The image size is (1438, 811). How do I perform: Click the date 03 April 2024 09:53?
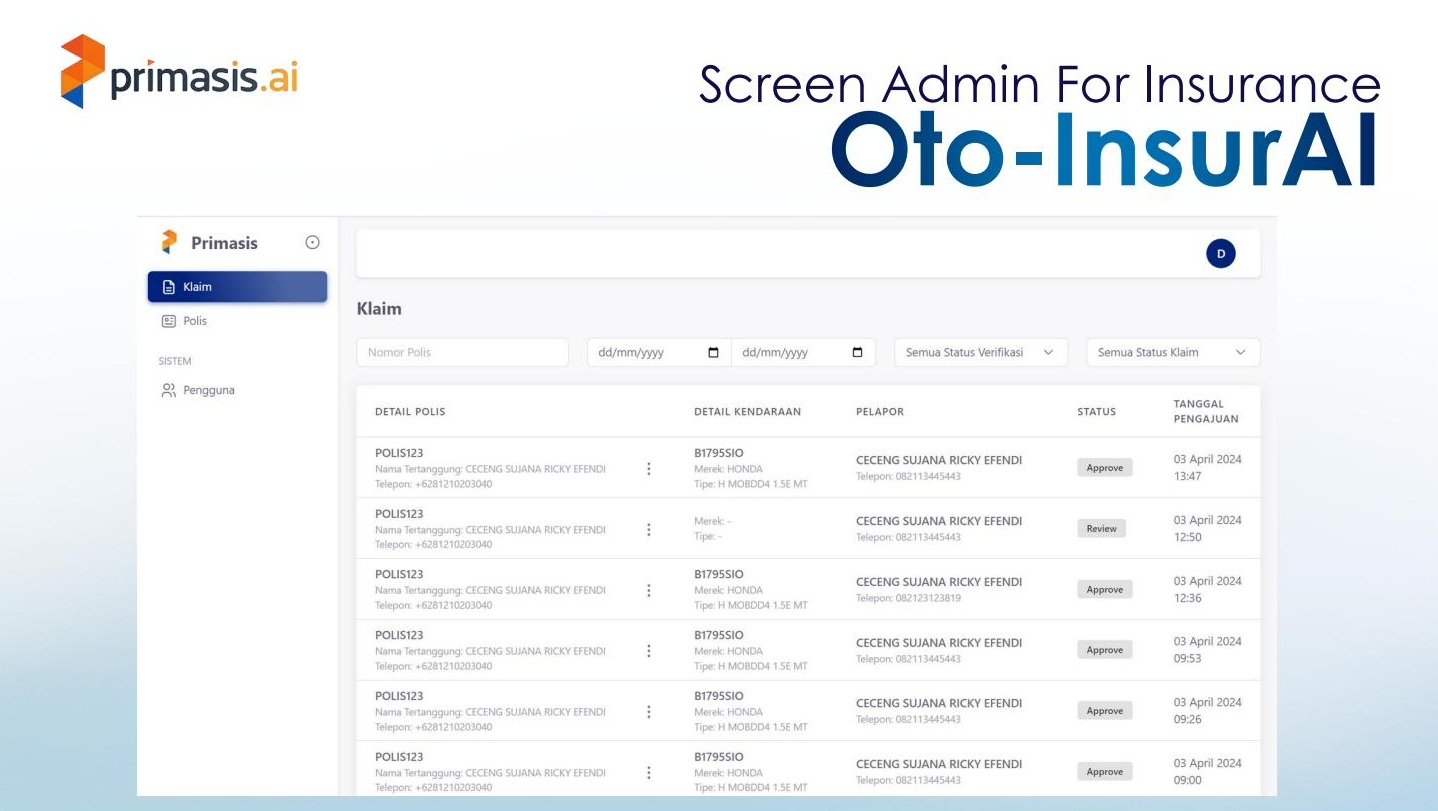(x=1207, y=650)
